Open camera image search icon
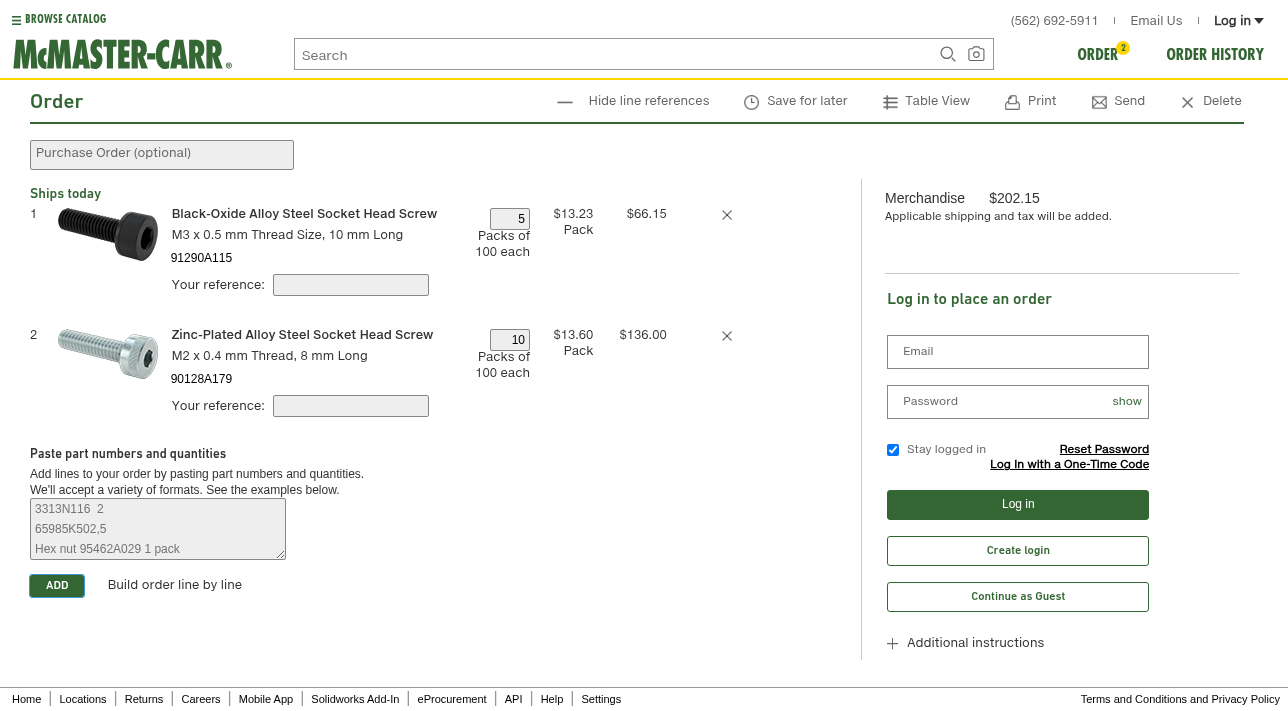The height and width of the screenshot is (711, 1288). tap(976, 55)
